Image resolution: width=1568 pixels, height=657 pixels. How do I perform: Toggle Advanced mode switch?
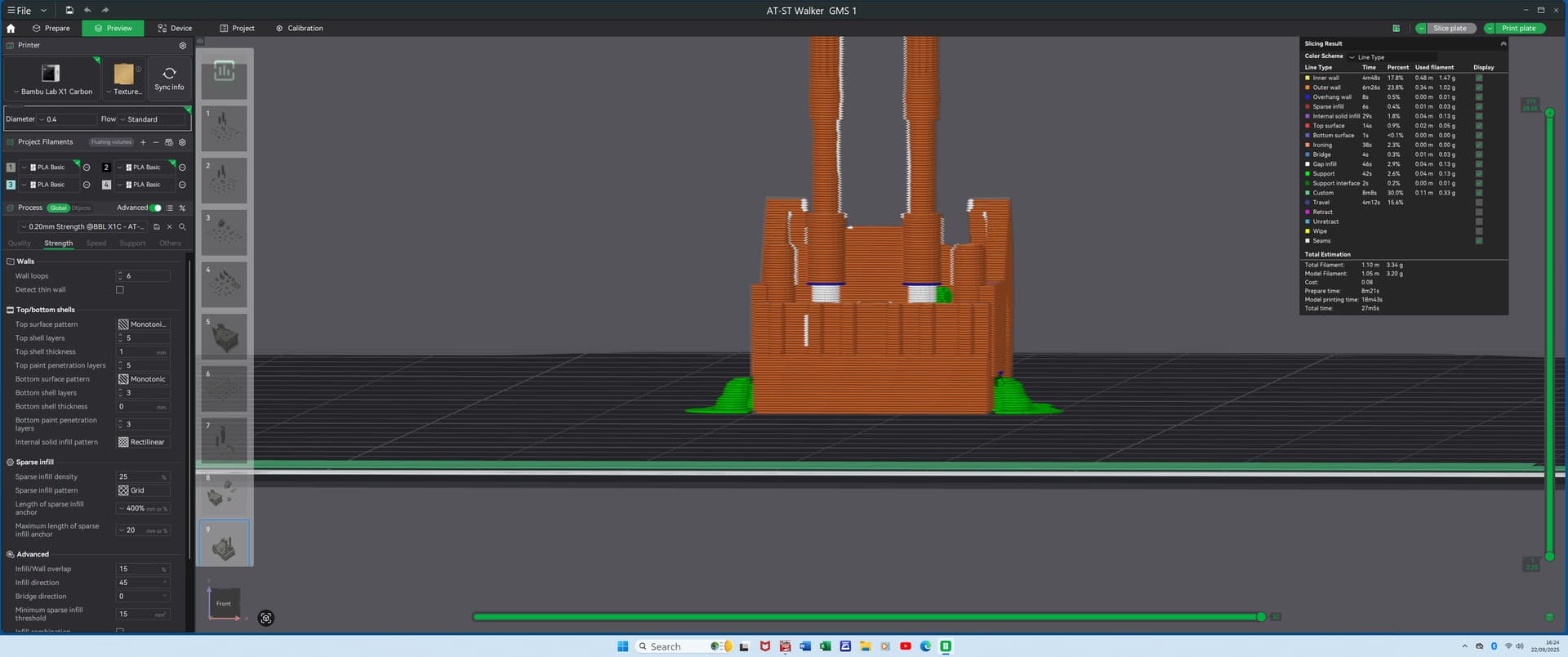click(x=155, y=208)
